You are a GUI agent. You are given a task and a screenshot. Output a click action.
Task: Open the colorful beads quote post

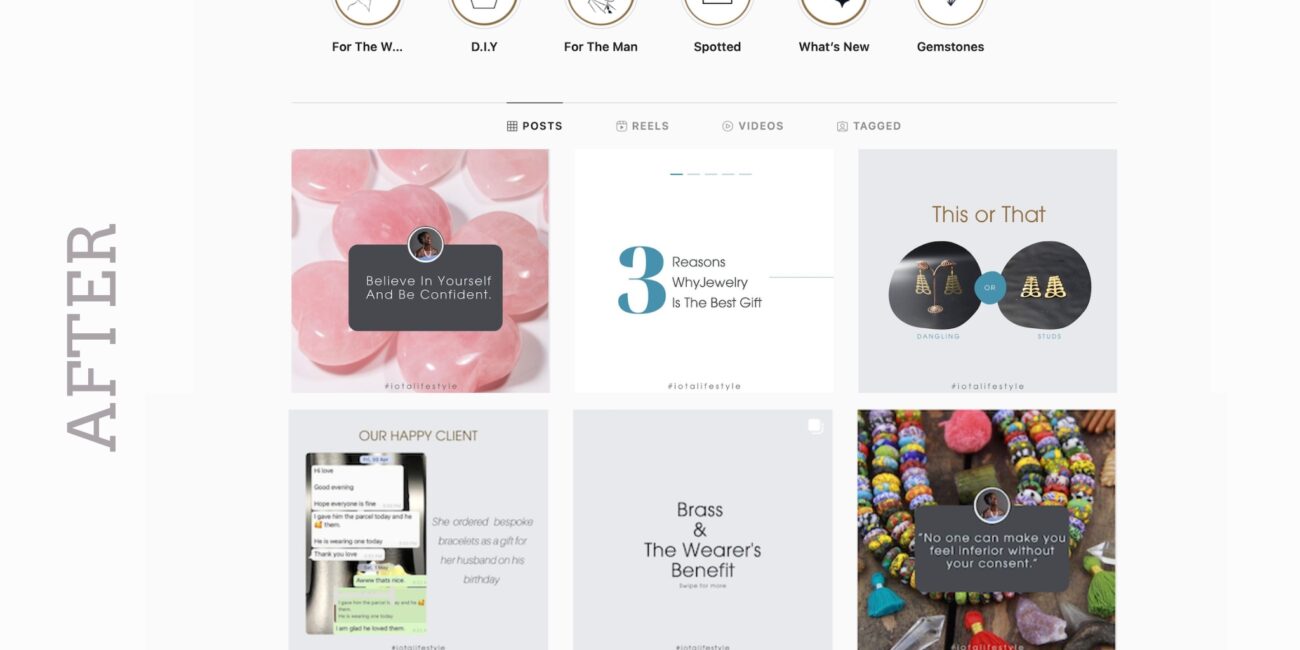pyautogui.click(x=986, y=530)
